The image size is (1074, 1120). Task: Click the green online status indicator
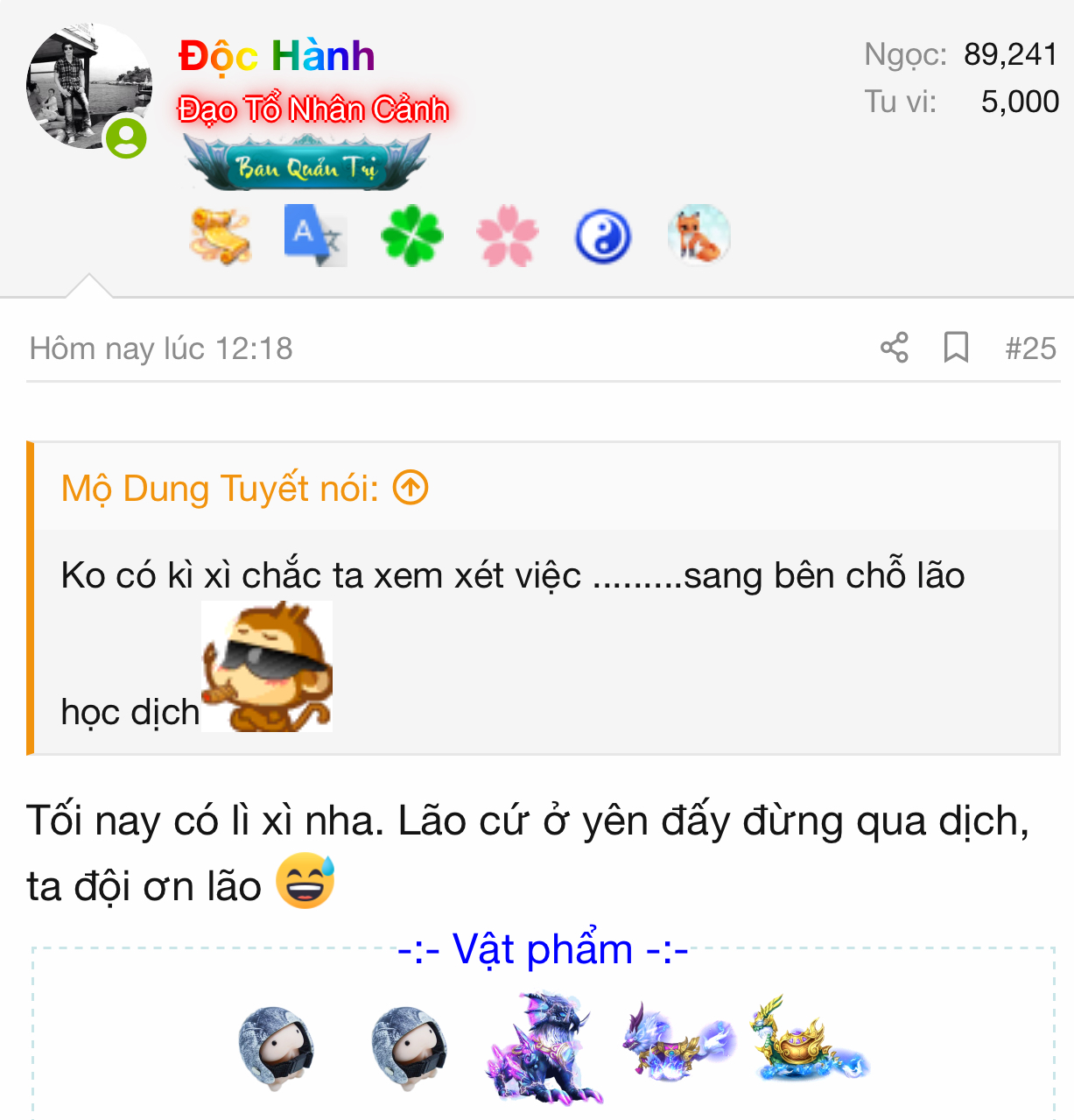(x=127, y=137)
